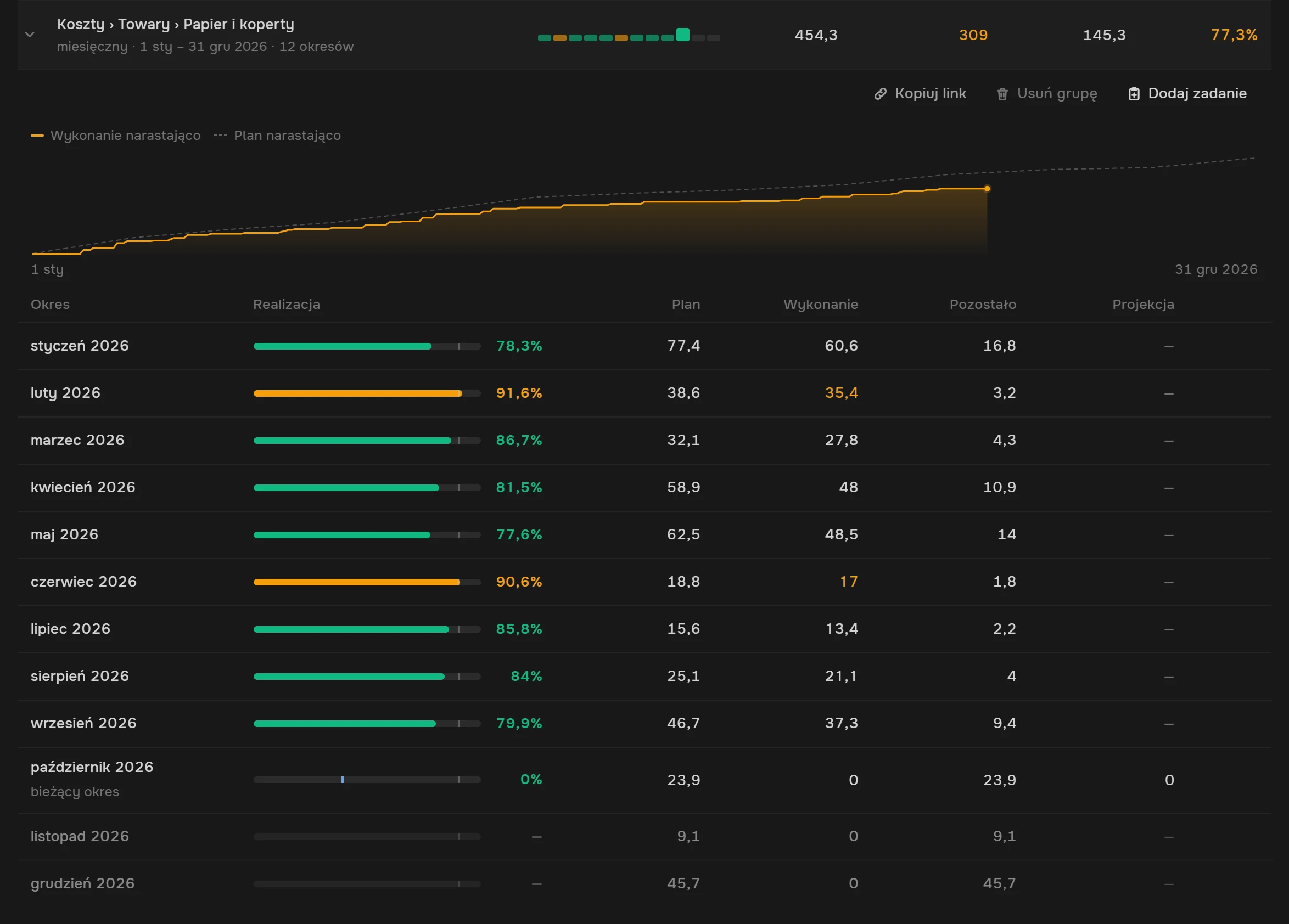Screen dimensions: 1289x924
Task: Select the październik 2026 current period row
Action: pos(644,780)
